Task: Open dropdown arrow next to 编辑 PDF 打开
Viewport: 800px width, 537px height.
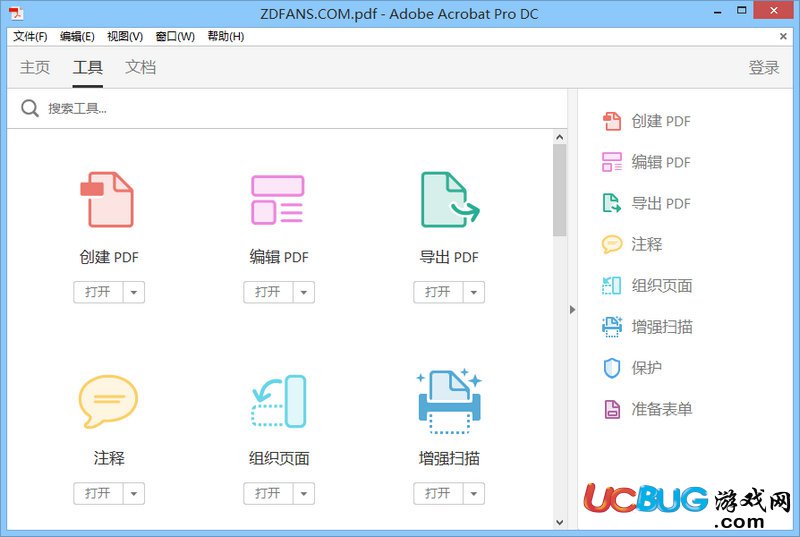Action: (x=304, y=292)
